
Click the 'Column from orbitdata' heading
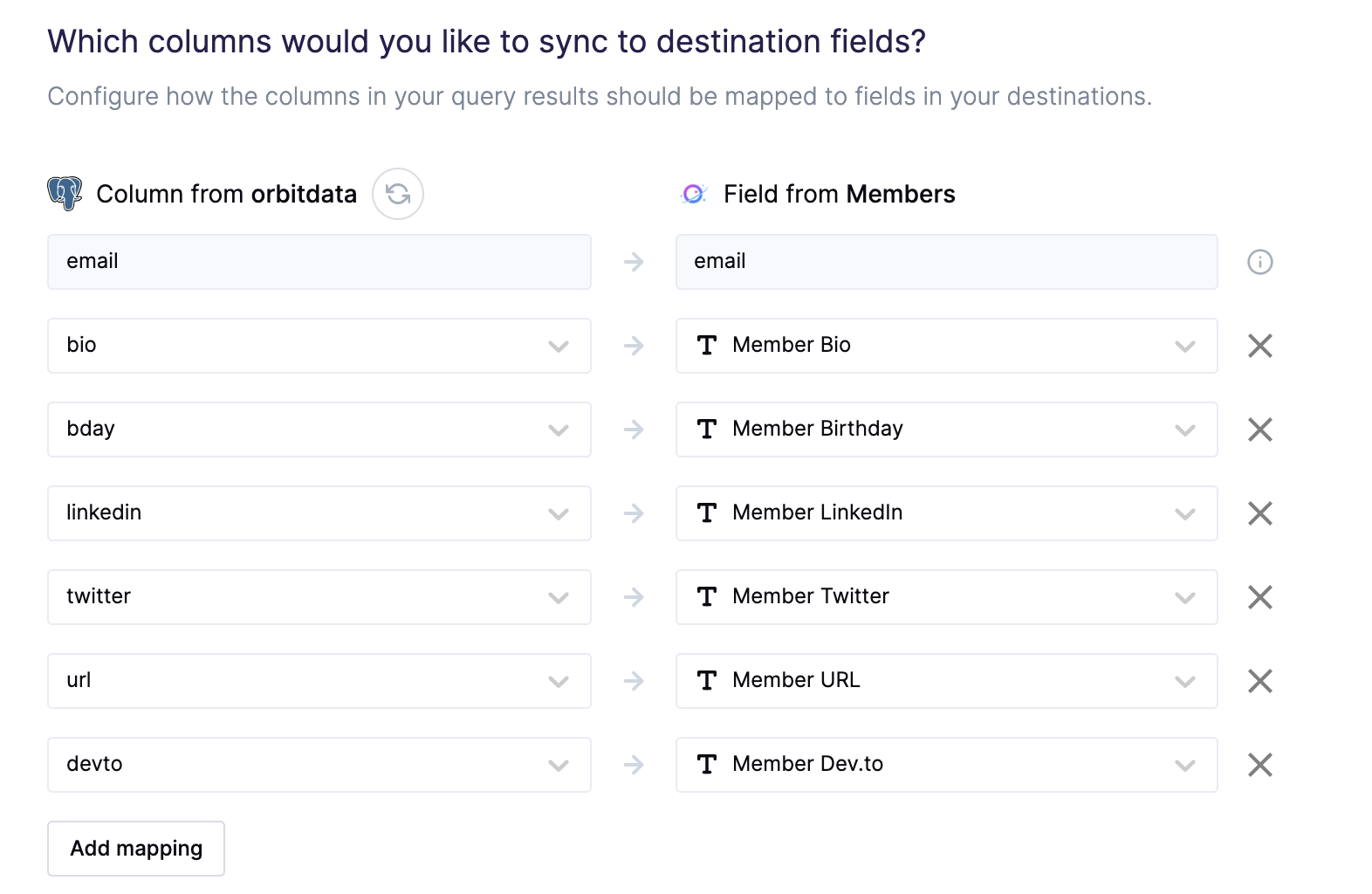(227, 194)
